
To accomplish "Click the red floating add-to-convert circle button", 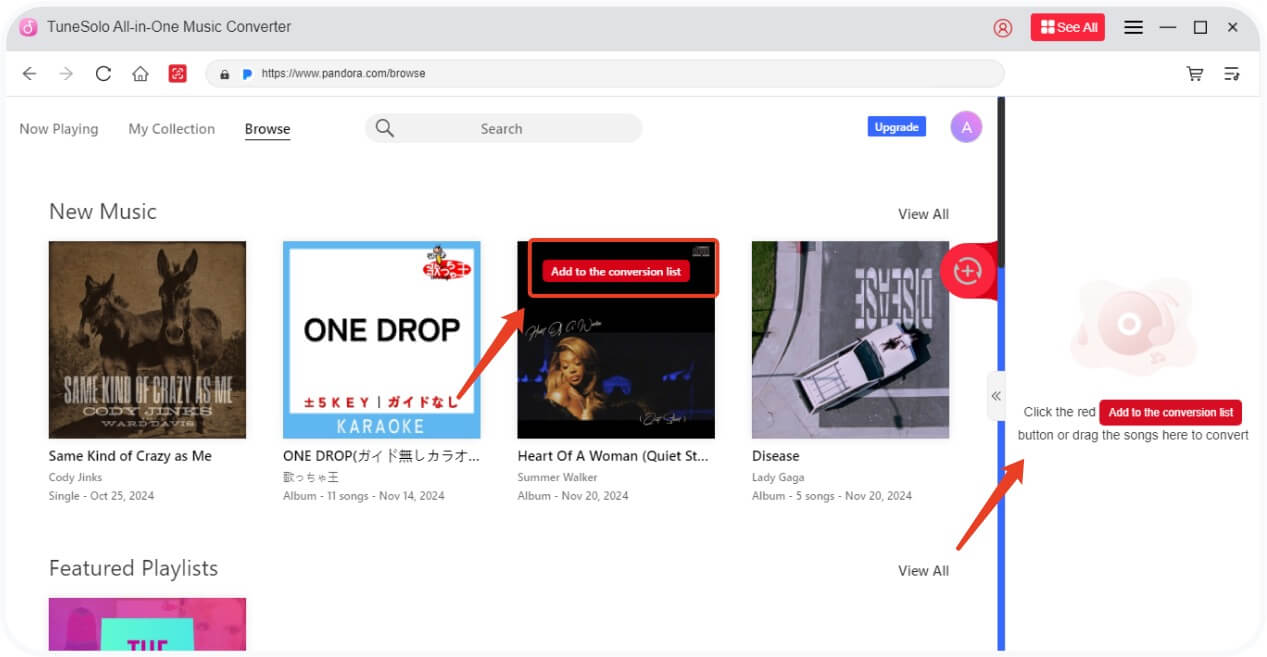I will click(x=967, y=271).
